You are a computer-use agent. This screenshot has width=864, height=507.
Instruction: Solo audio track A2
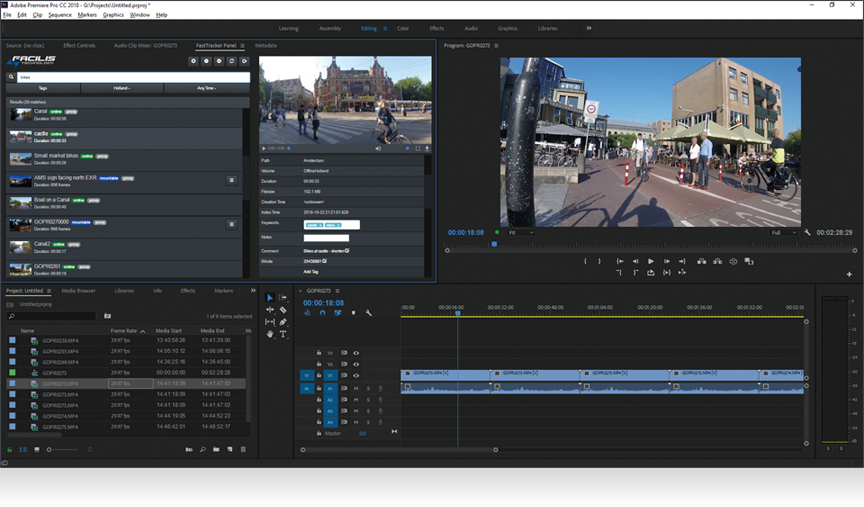368,400
